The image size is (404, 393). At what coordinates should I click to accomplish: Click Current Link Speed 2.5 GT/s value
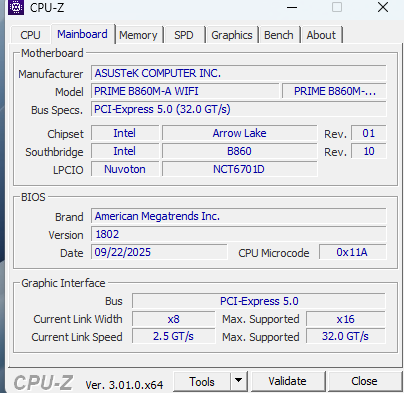[174, 336]
